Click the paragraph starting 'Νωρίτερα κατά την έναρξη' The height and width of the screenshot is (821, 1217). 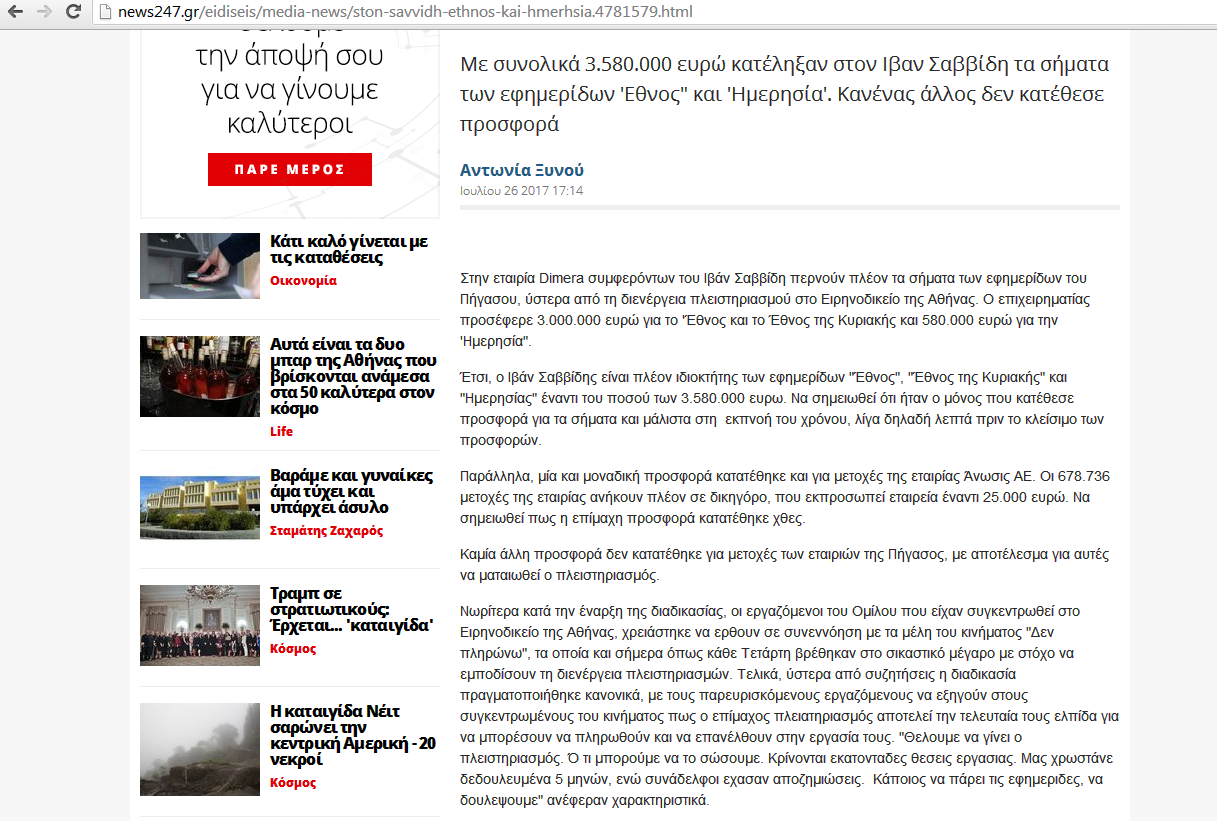point(790,706)
